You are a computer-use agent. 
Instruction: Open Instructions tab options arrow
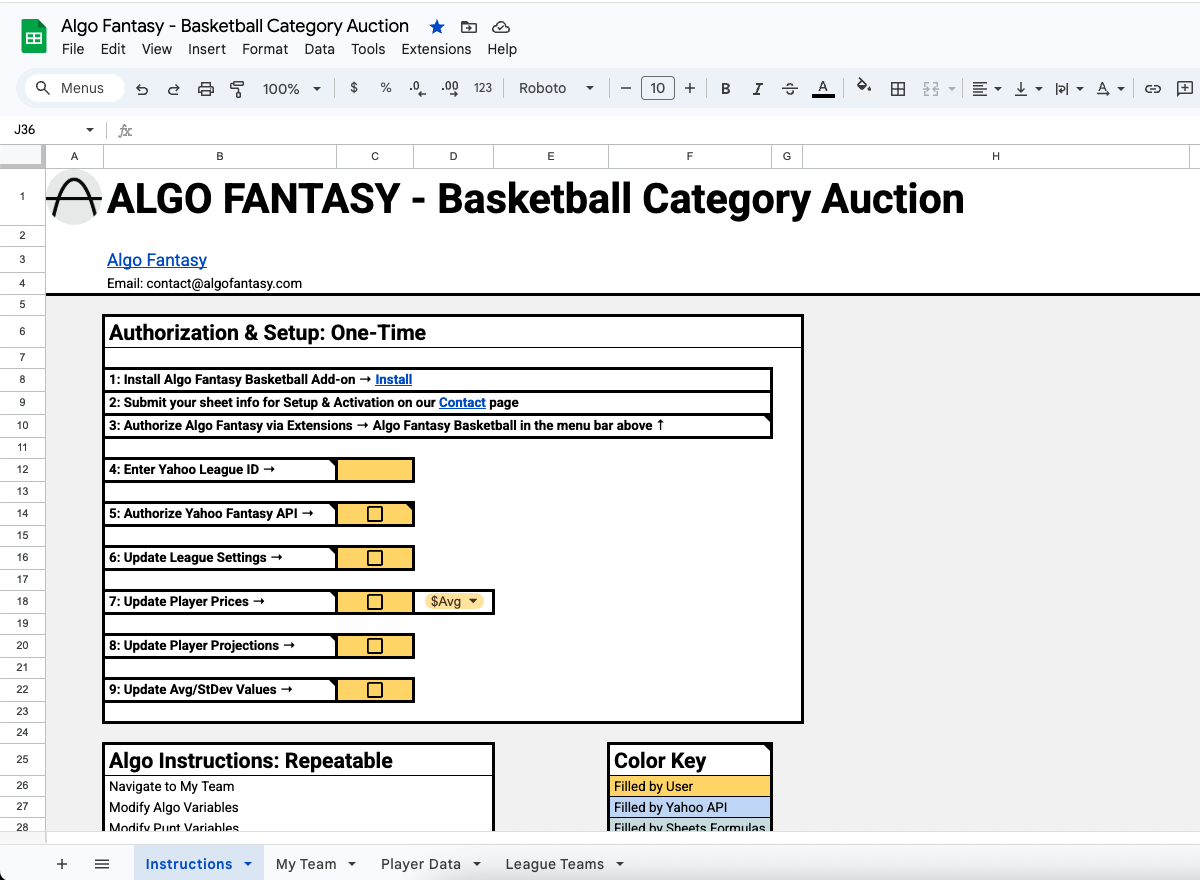[248, 864]
